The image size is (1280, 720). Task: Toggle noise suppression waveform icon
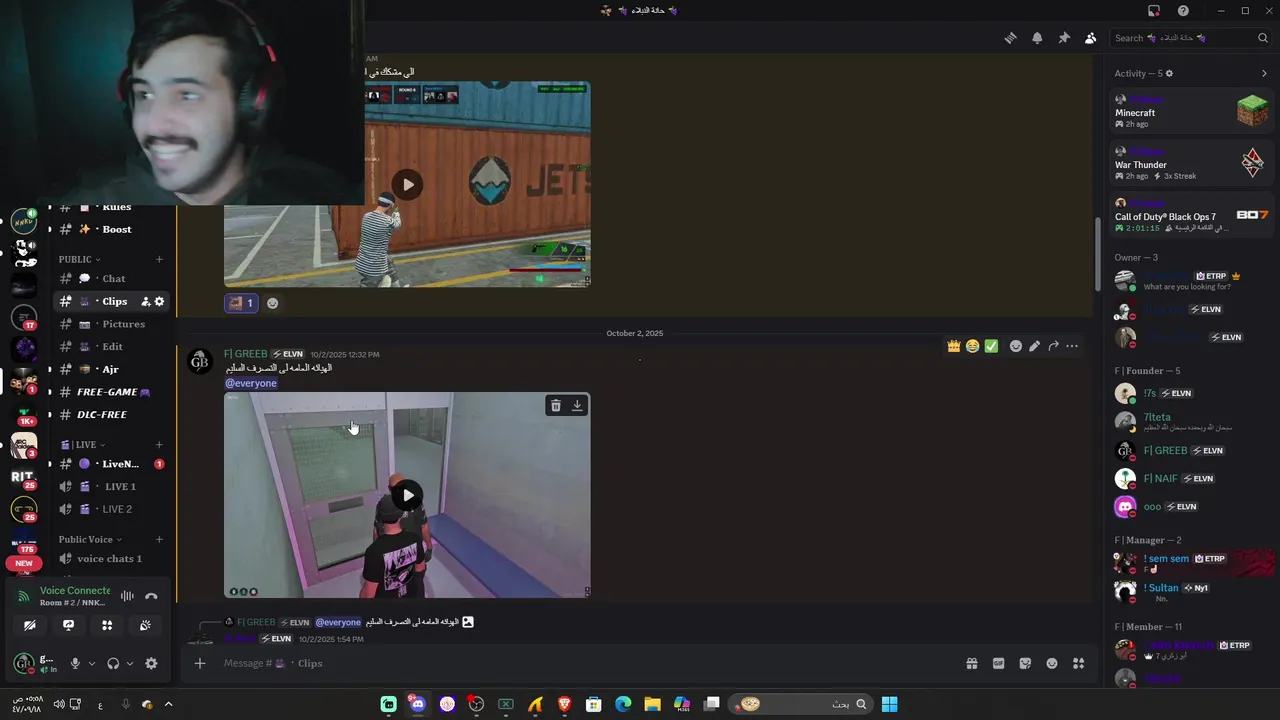[x=127, y=596]
